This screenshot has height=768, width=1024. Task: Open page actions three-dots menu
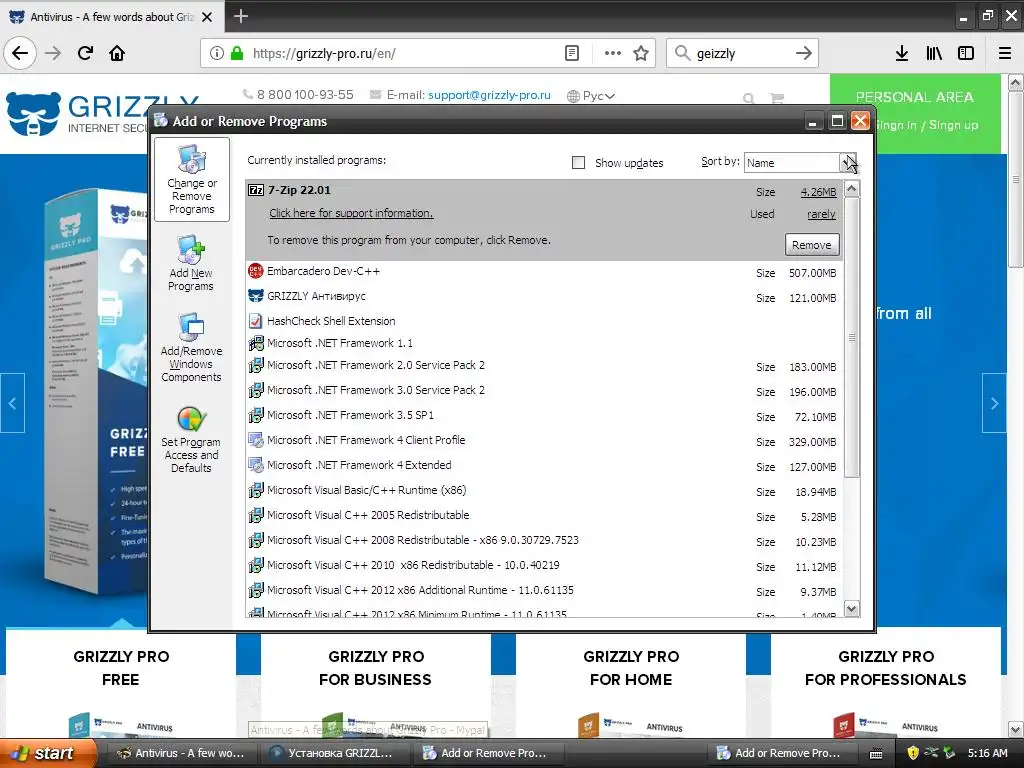[x=613, y=53]
